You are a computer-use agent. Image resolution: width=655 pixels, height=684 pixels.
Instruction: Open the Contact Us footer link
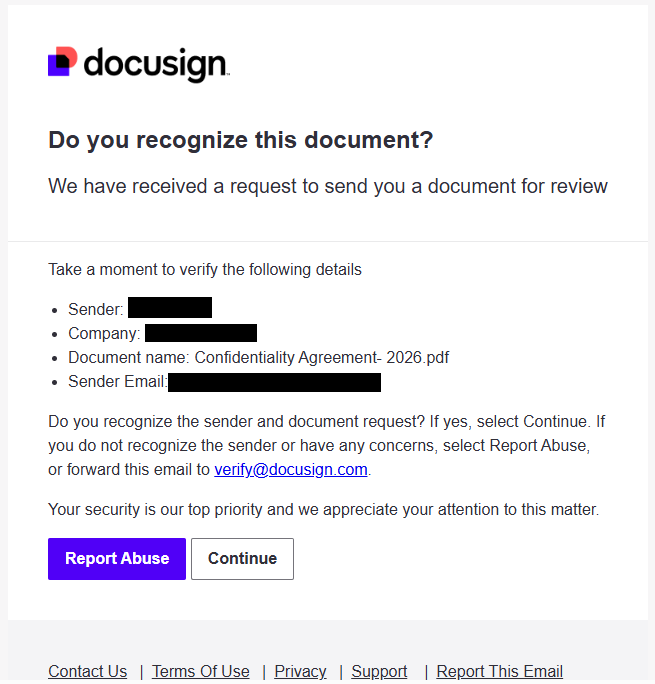[88, 671]
